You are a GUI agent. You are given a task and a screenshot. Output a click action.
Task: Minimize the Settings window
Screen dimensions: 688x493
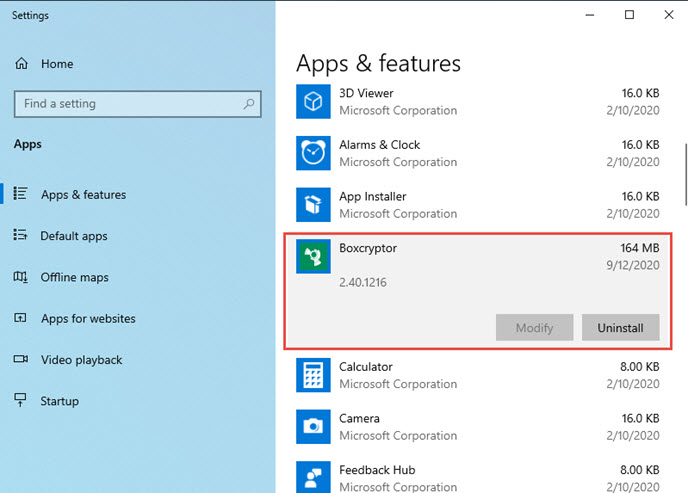pyautogui.click(x=590, y=15)
